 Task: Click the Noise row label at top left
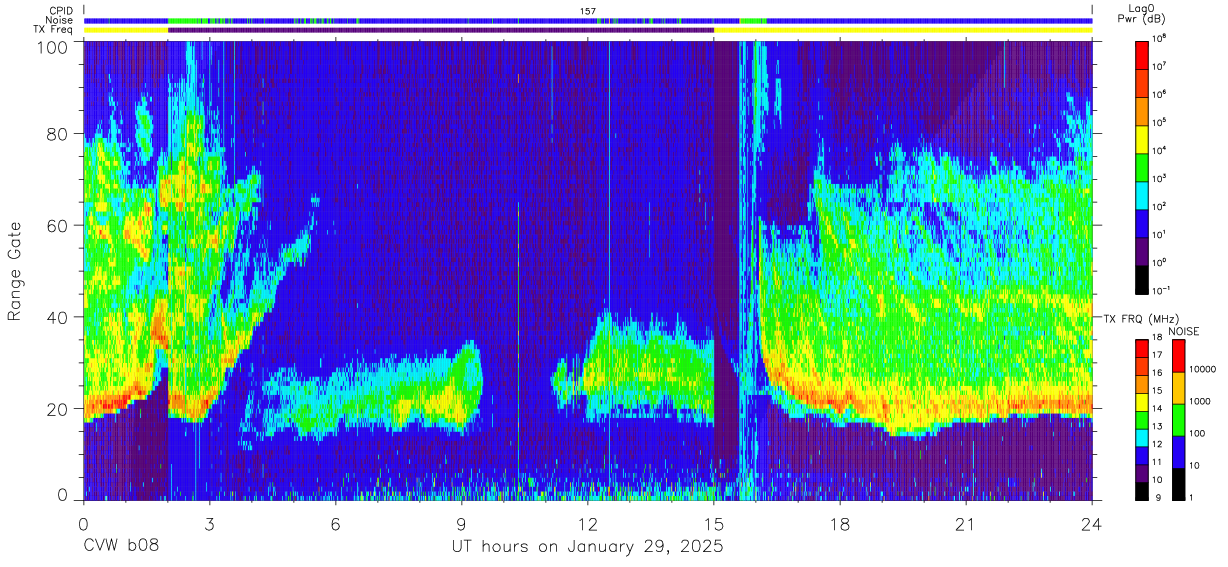(x=59, y=20)
